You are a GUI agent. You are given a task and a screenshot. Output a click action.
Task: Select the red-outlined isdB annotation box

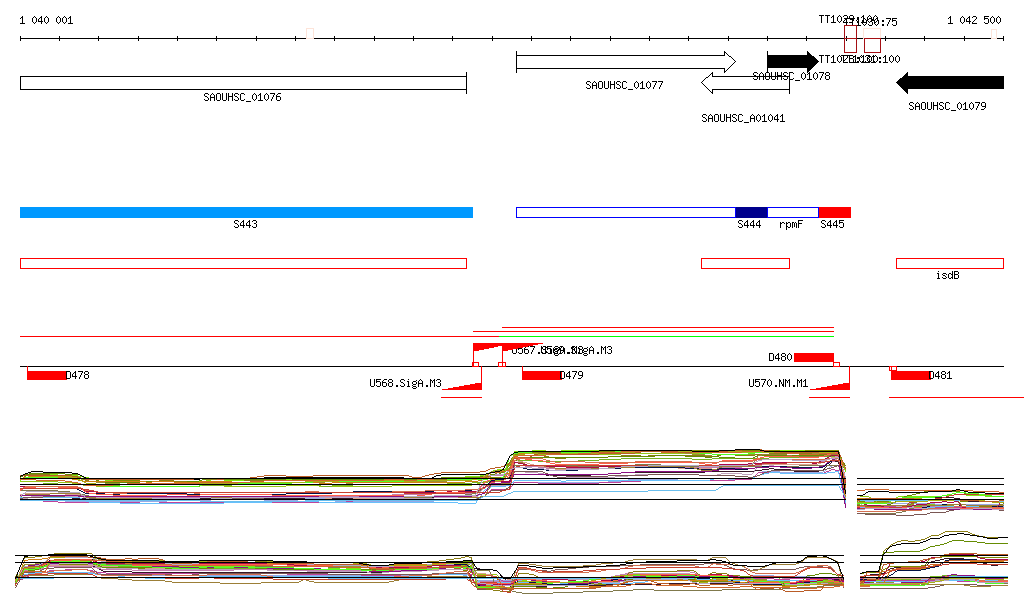949,263
